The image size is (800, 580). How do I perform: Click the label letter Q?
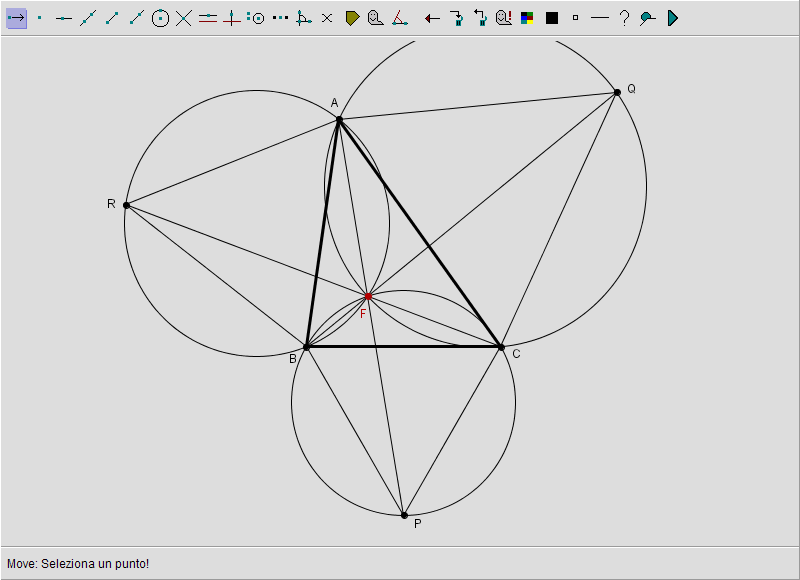point(632,89)
